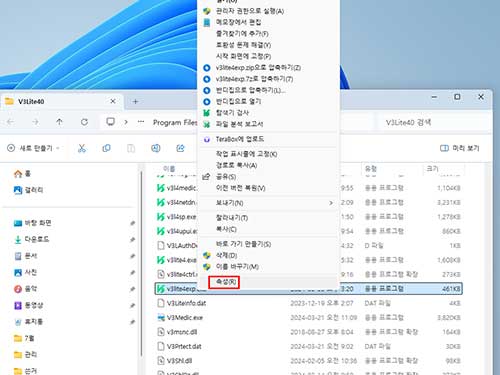Select '작업 표시줄에 고정(K)' entry
The image size is (500, 375).
click(x=246, y=154)
